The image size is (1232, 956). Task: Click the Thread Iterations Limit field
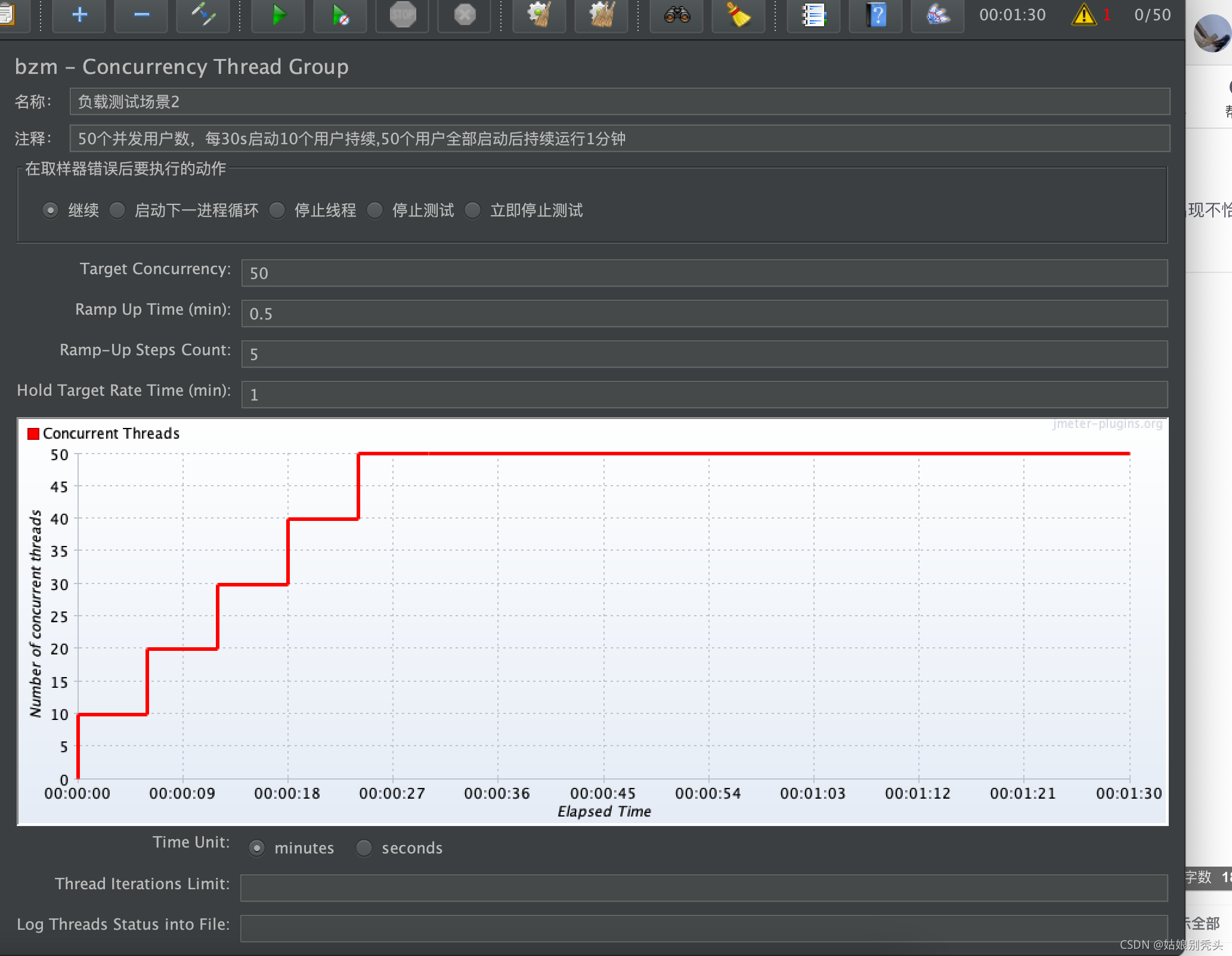coord(704,888)
